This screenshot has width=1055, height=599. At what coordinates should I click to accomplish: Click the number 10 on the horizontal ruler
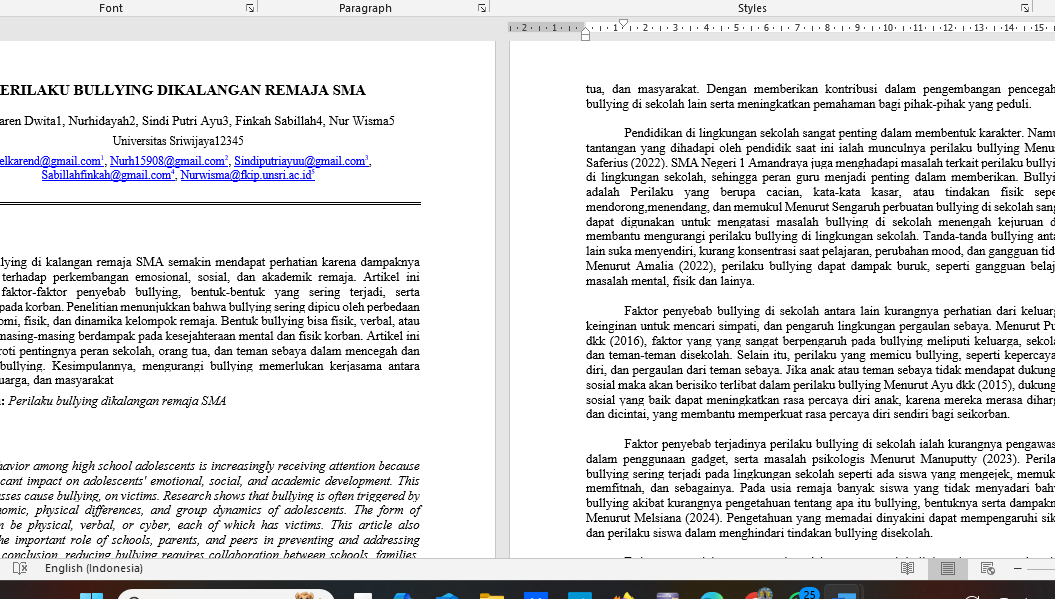pyautogui.click(x=888, y=28)
